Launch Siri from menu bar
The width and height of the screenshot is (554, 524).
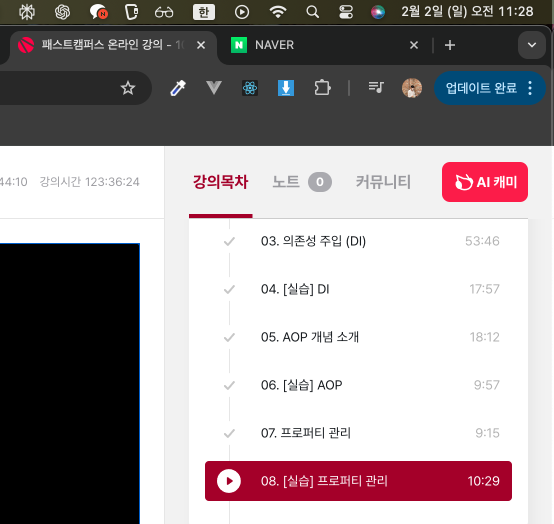[x=378, y=12]
